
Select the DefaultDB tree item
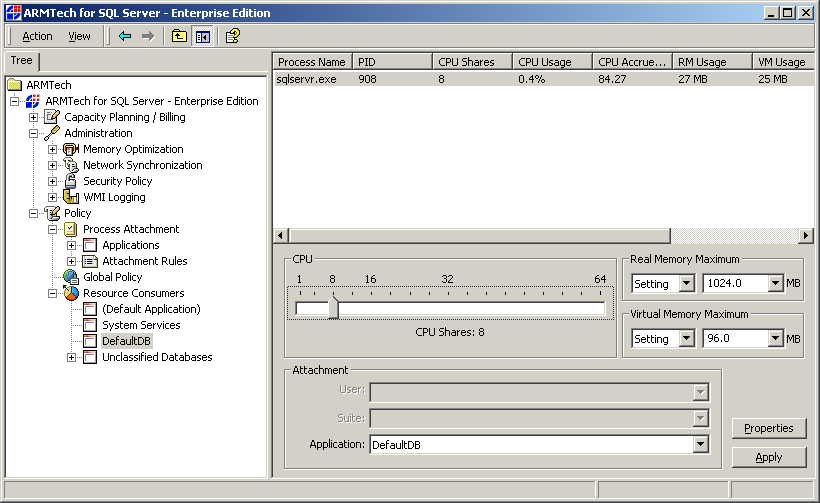click(126, 341)
